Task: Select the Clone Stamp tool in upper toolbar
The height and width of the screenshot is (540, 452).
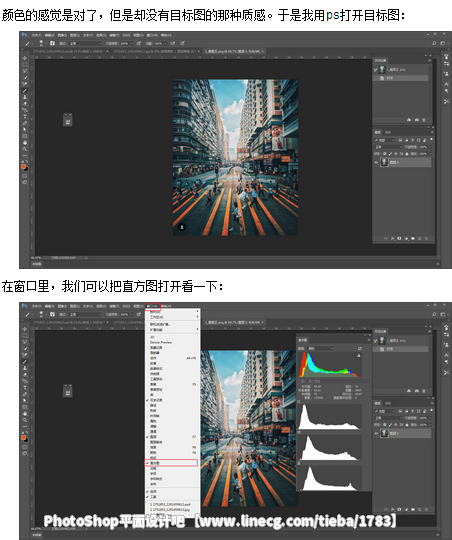Action: [25, 97]
